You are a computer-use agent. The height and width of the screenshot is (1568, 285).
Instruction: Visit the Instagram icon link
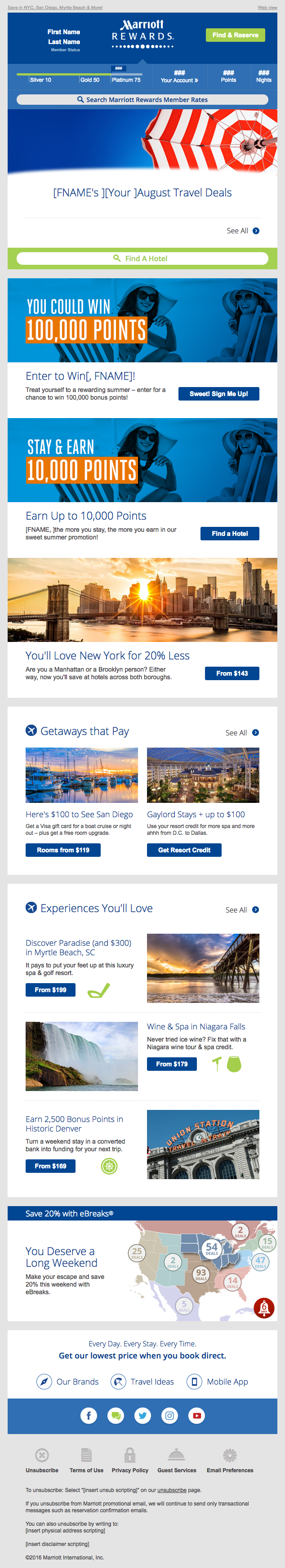coord(169,1415)
